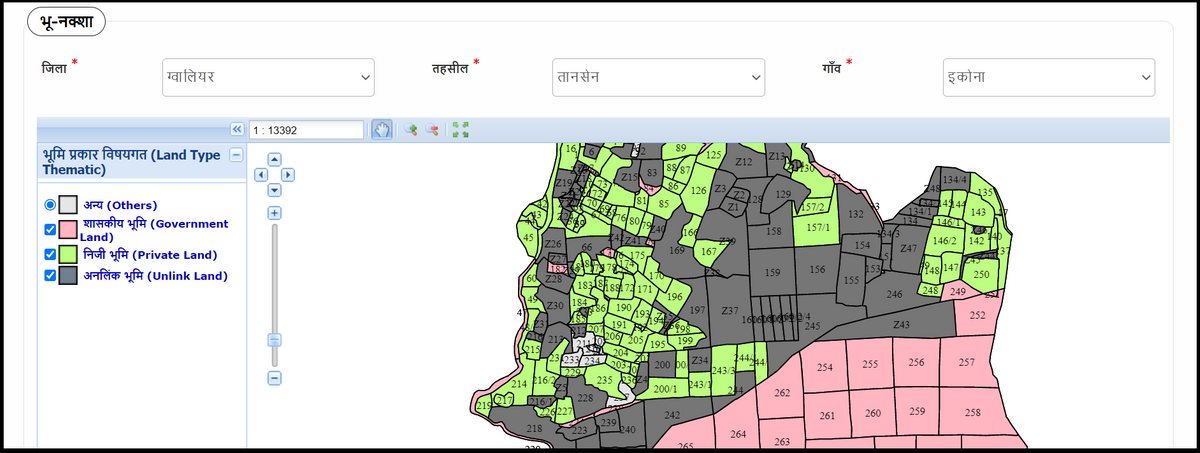Select the pan hand tool
Image resolution: width=1200 pixels, height=453 pixels.
(381, 130)
